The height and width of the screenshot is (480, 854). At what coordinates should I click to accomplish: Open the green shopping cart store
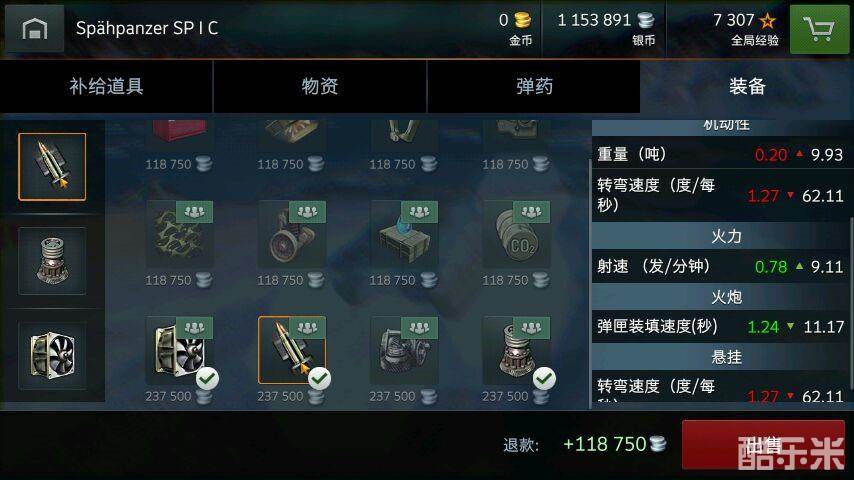coord(819,29)
